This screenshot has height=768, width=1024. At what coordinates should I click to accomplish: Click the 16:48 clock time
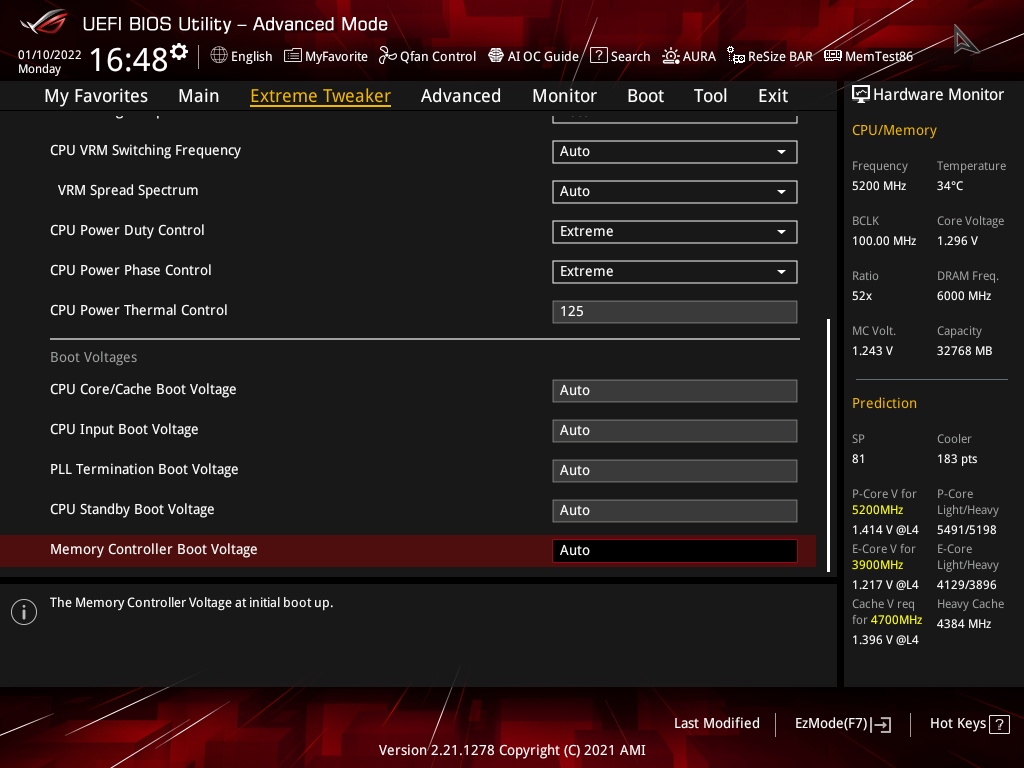coord(129,59)
